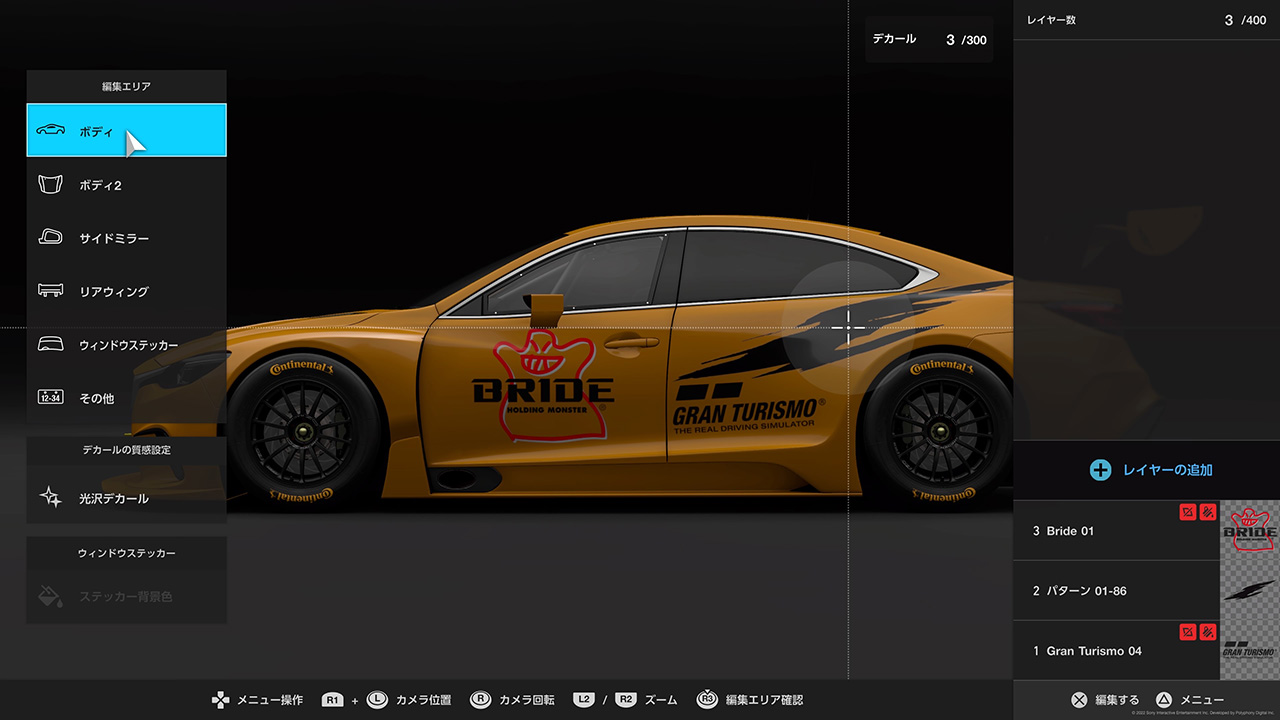Click second red icon on Gran Turismo 04 layer

pos(1208,632)
